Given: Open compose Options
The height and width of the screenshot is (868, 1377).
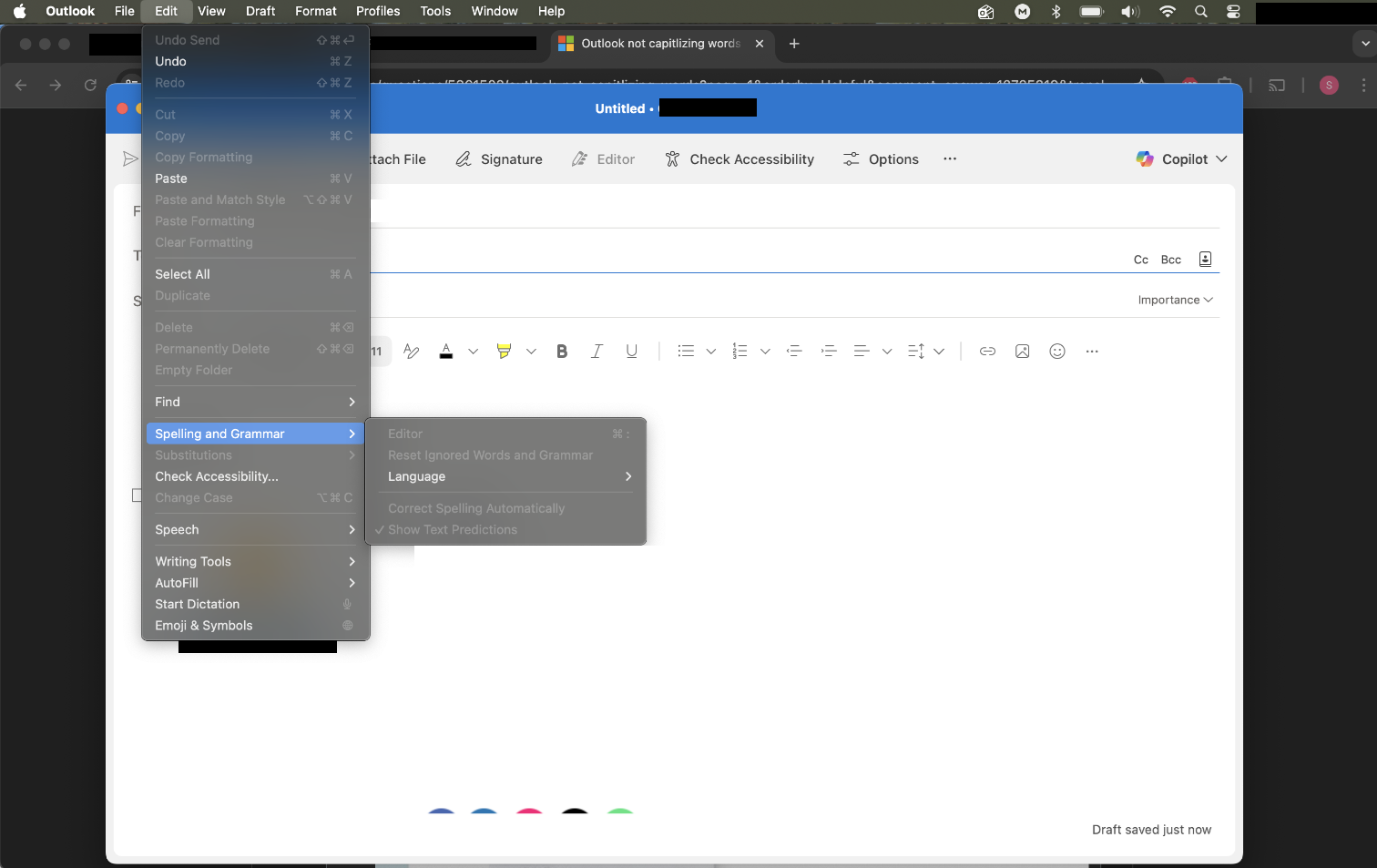Looking at the screenshot, I should [x=881, y=159].
